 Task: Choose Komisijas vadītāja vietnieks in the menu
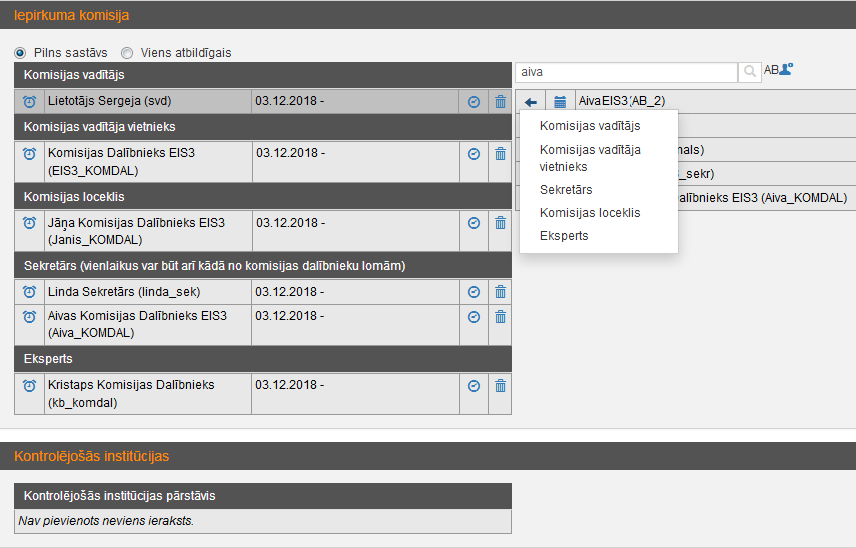[590, 158]
